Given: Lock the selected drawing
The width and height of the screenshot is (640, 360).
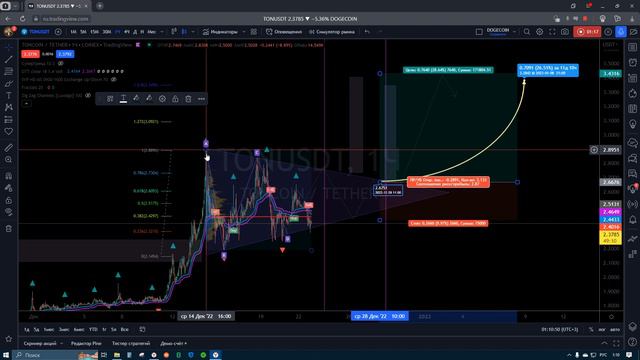Looking at the screenshot, I should (175, 99).
